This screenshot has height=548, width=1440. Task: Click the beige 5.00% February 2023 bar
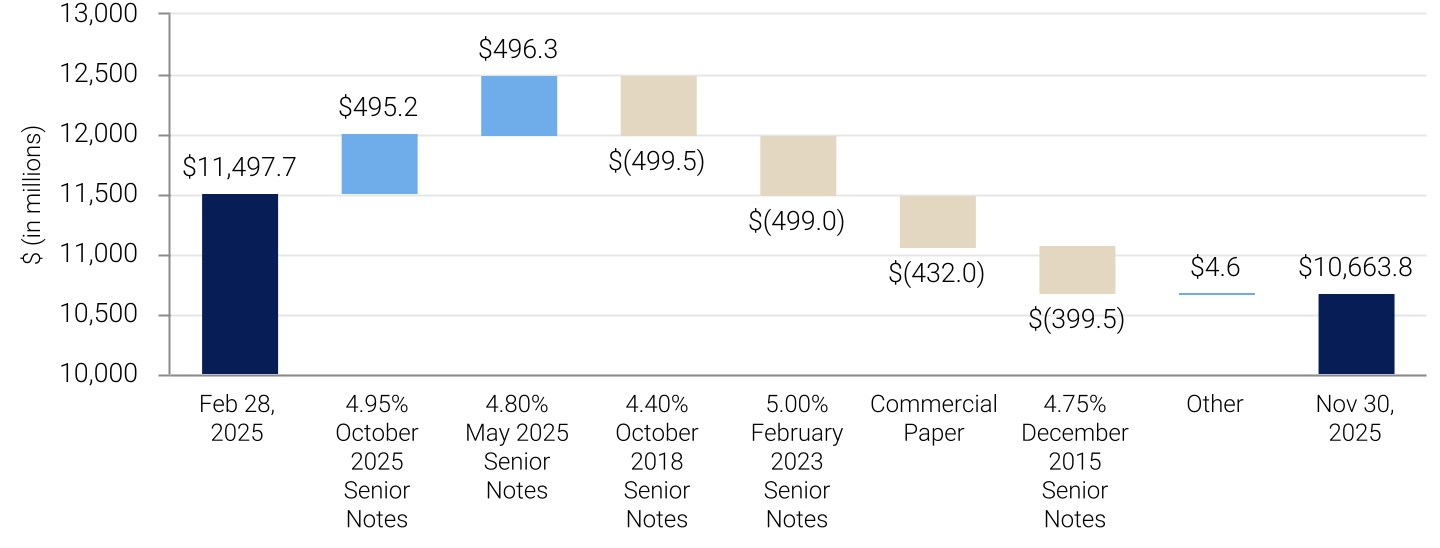tap(798, 165)
